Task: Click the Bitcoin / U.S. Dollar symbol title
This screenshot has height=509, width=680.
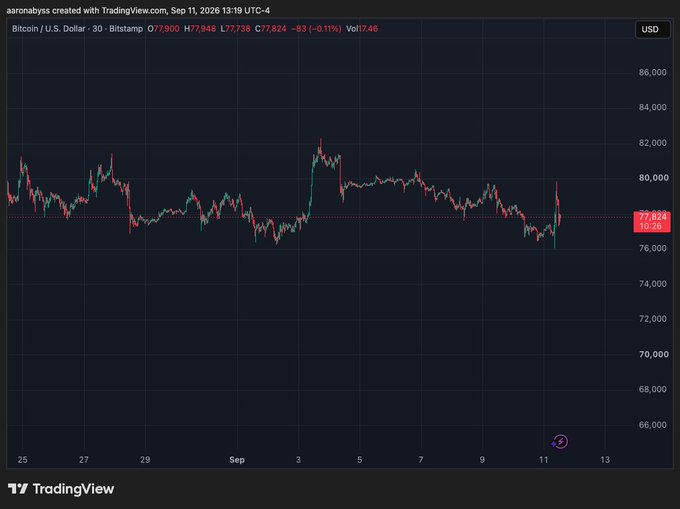Action: pyautogui.click(x=49, y=29)
